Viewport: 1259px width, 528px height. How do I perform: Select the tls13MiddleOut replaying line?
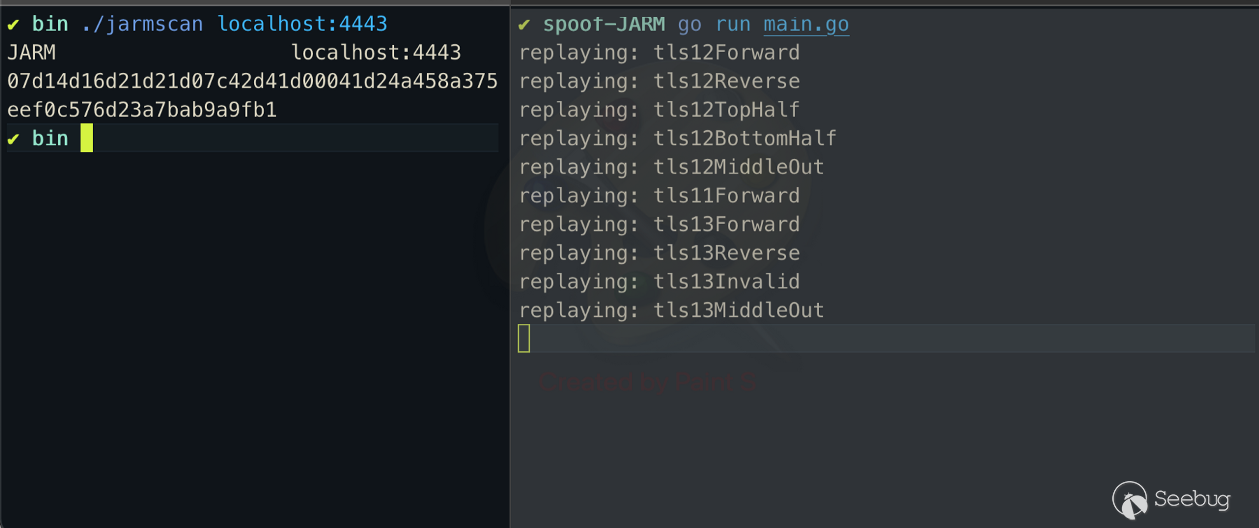tap(671, 310)
